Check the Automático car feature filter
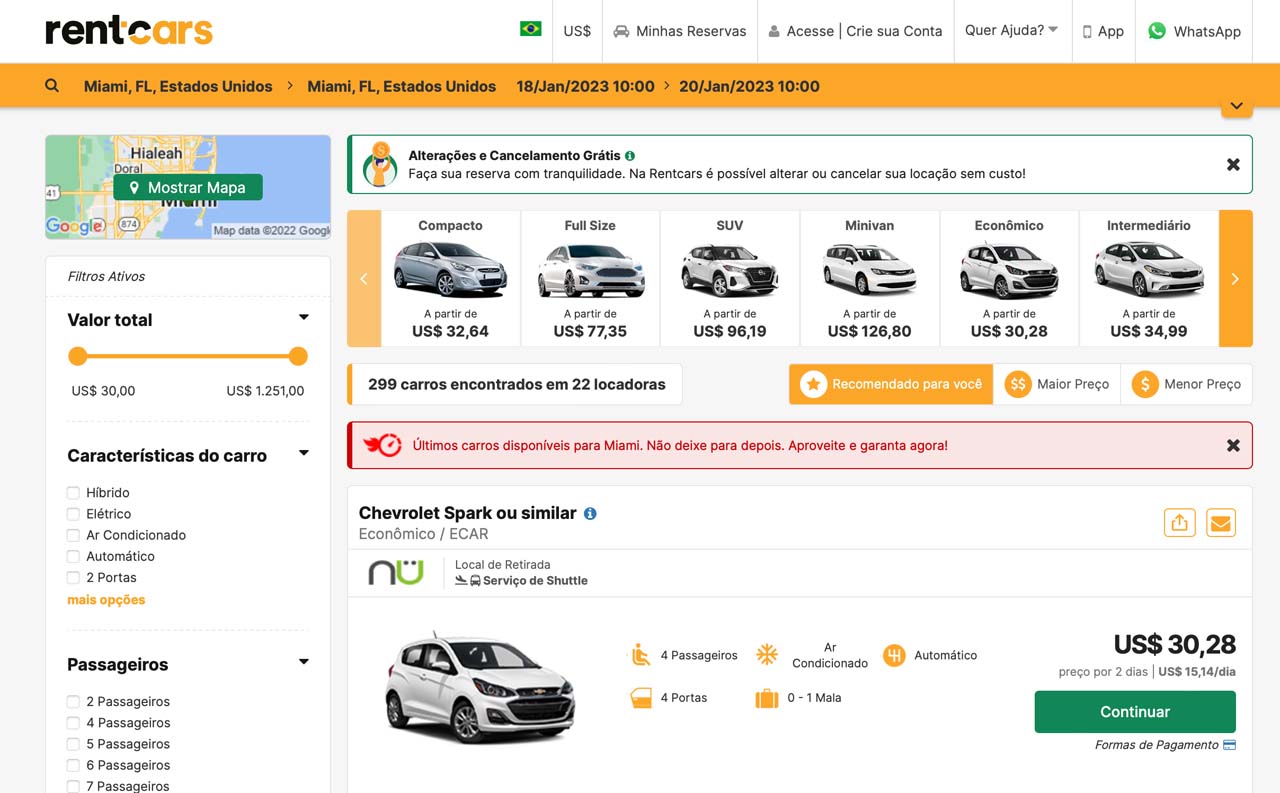Screen dimensions: 1280x793 pos(73,556)
